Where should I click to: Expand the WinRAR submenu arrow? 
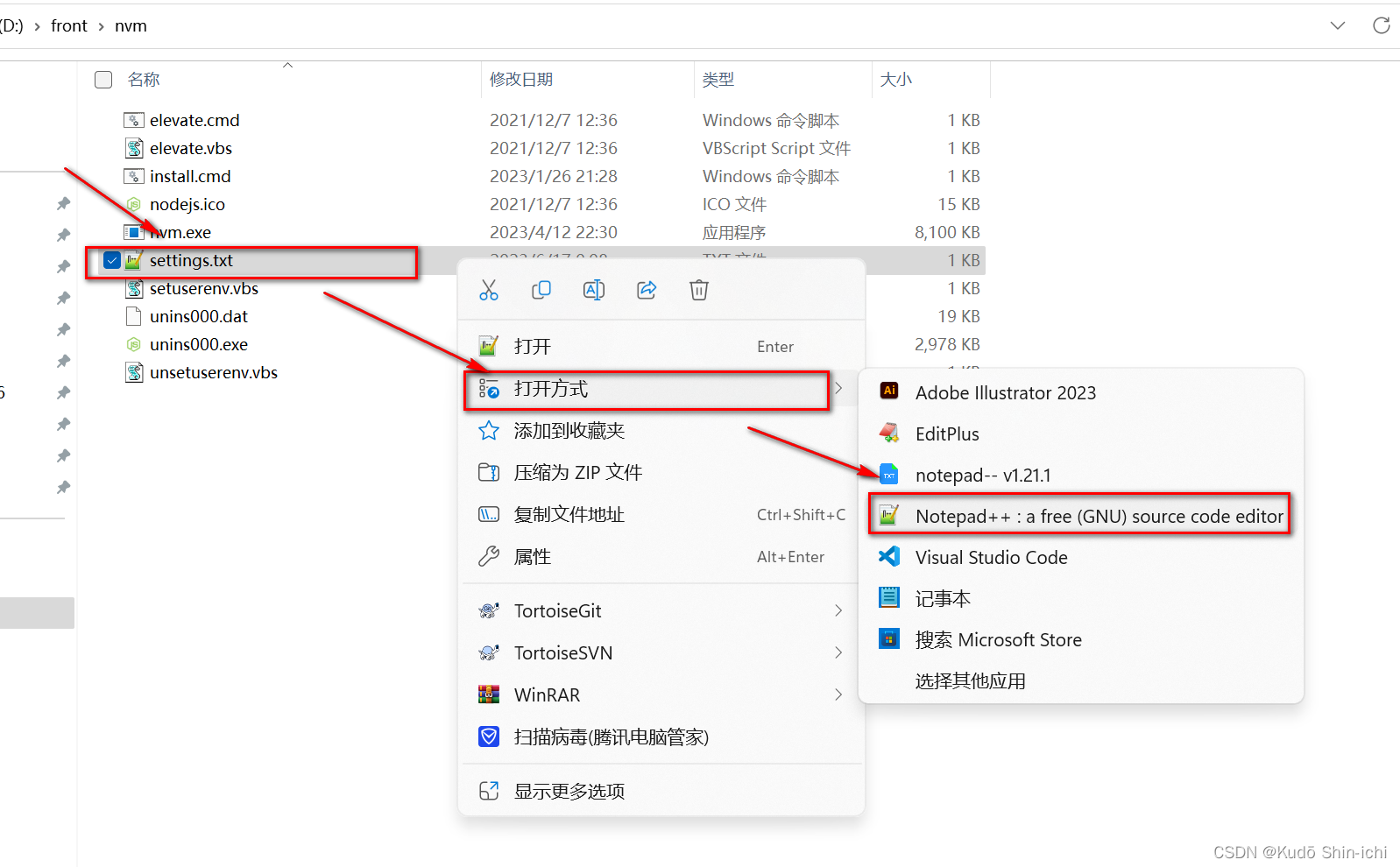pos(838,694)
